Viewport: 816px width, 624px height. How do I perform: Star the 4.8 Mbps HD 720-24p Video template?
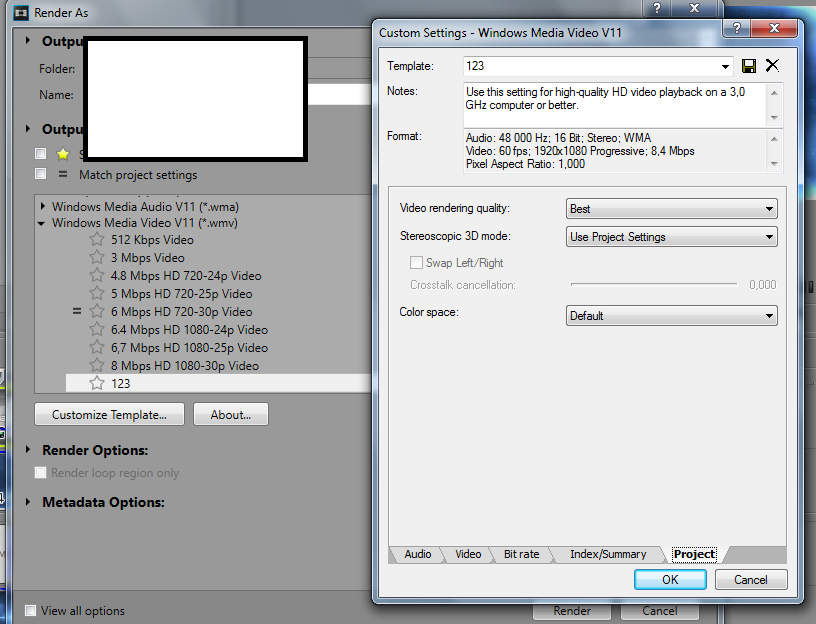coord(97,275)
